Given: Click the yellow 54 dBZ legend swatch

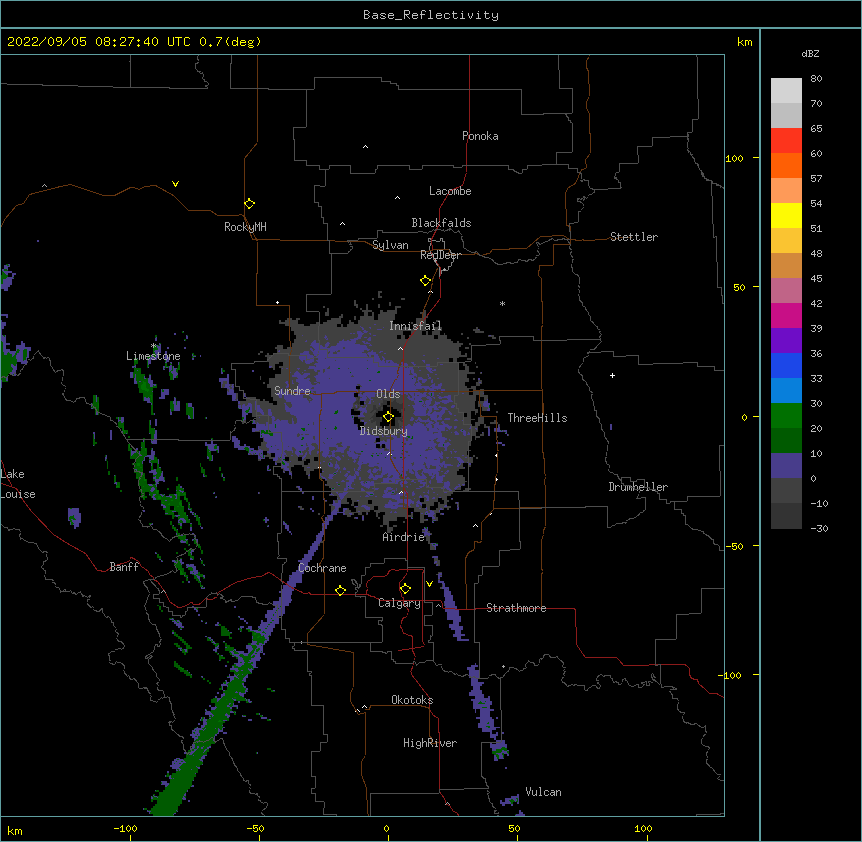Looking at the screenshot, I should [x=786, y=215].
